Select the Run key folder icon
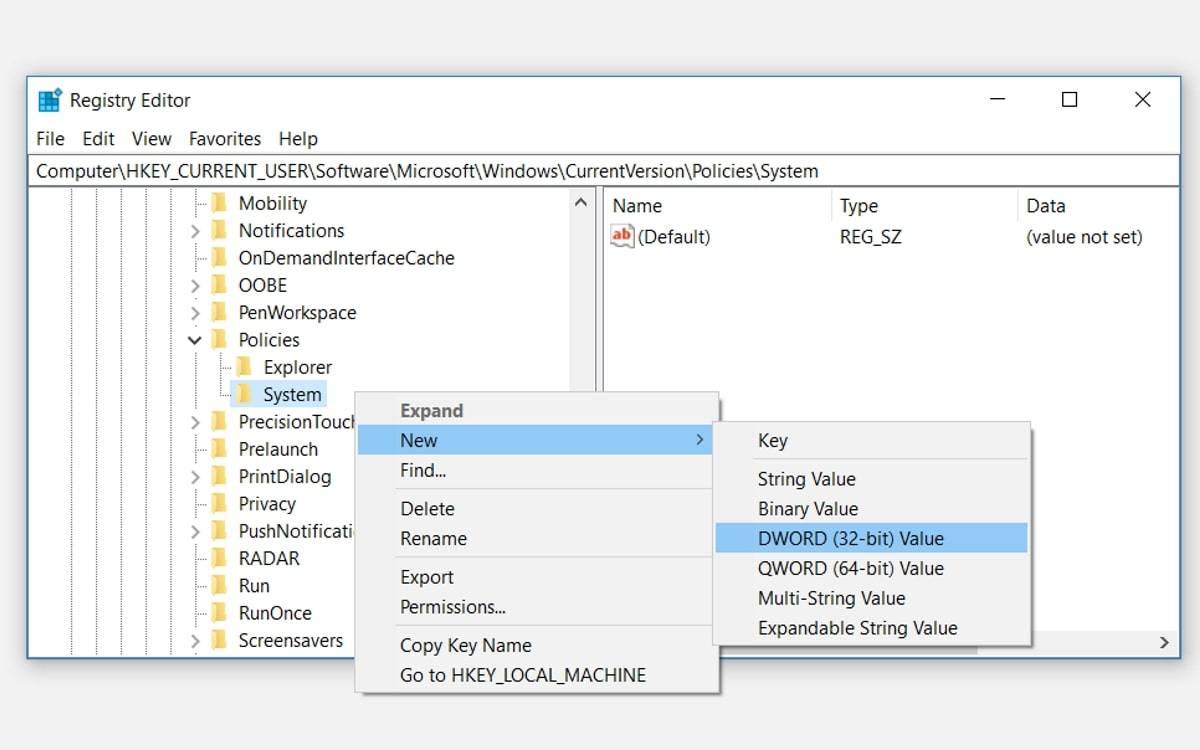1200x750 pixels. click(x=219, y=585)
